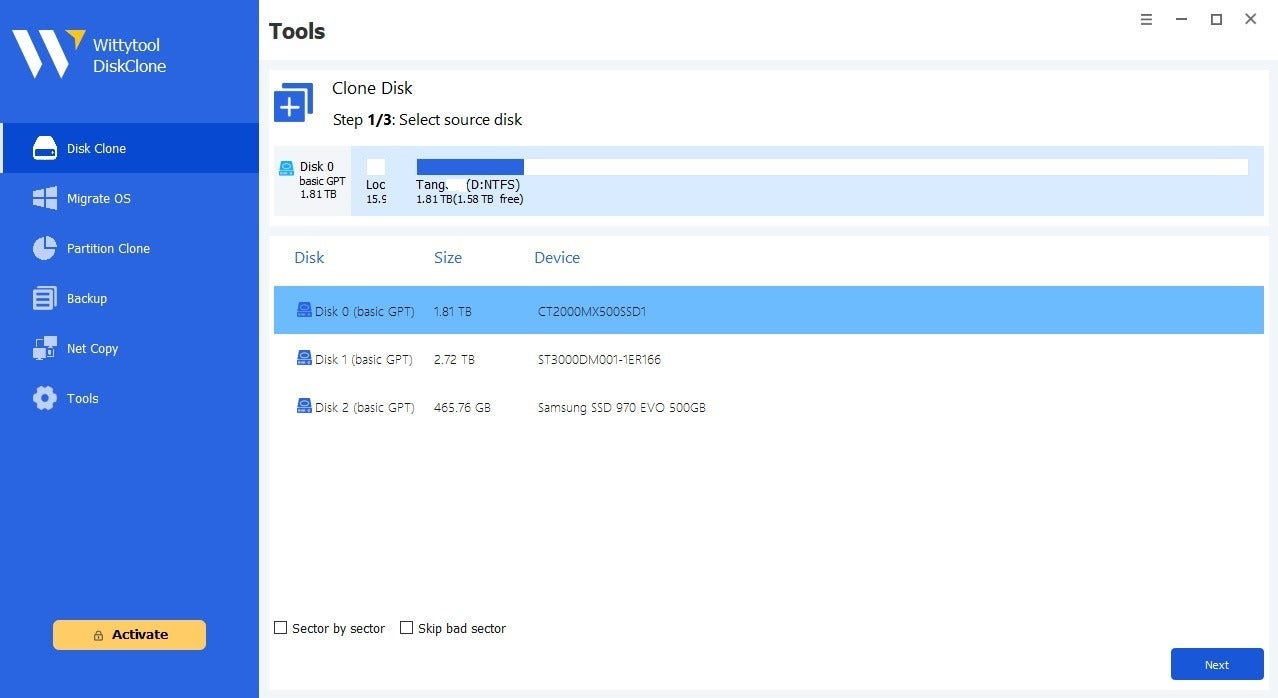The image size is (1278, 698).
Task: Enable the Sector by sector checkbox
Action: 281,628
